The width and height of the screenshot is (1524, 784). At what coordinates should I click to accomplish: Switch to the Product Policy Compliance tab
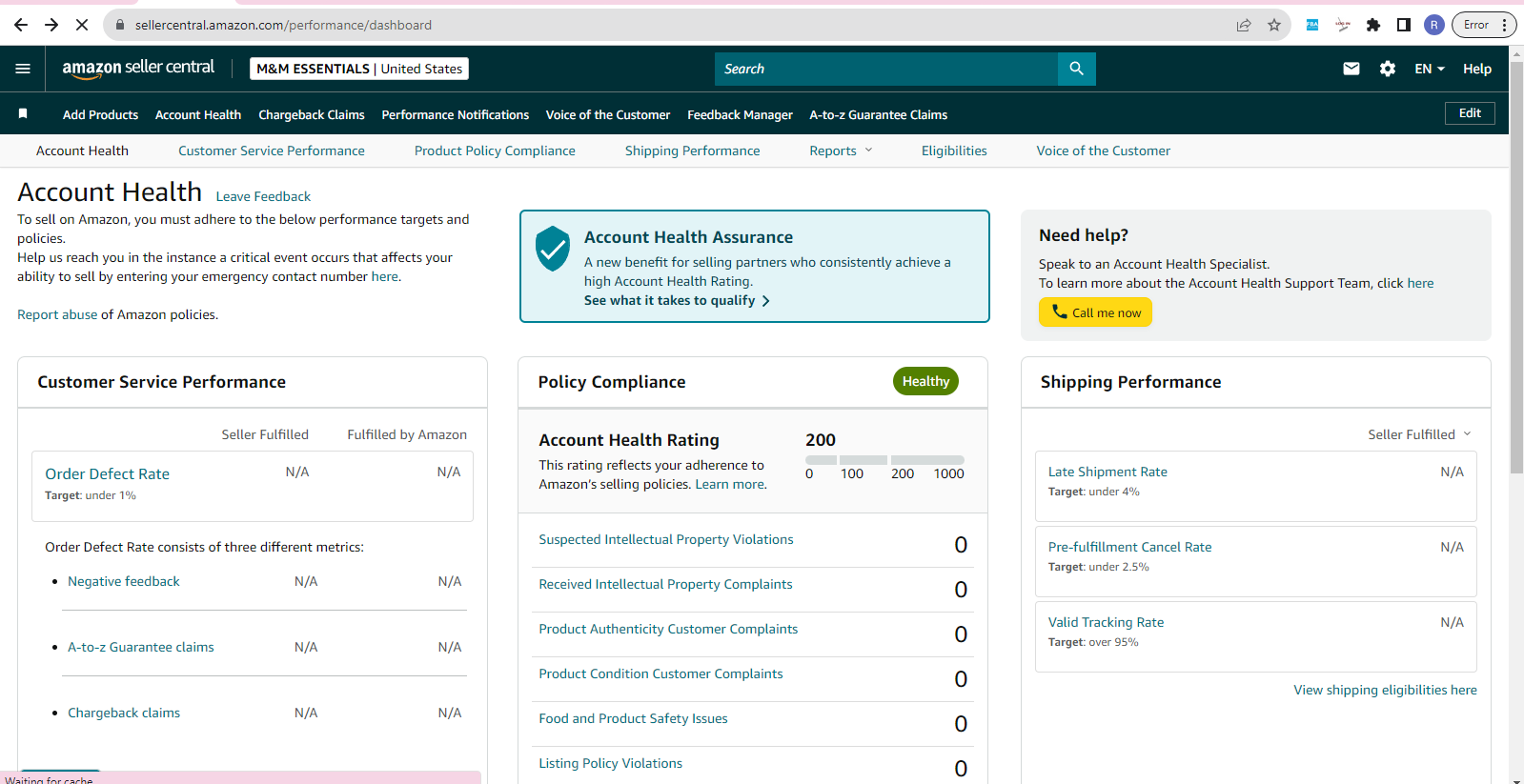(495, 151)
